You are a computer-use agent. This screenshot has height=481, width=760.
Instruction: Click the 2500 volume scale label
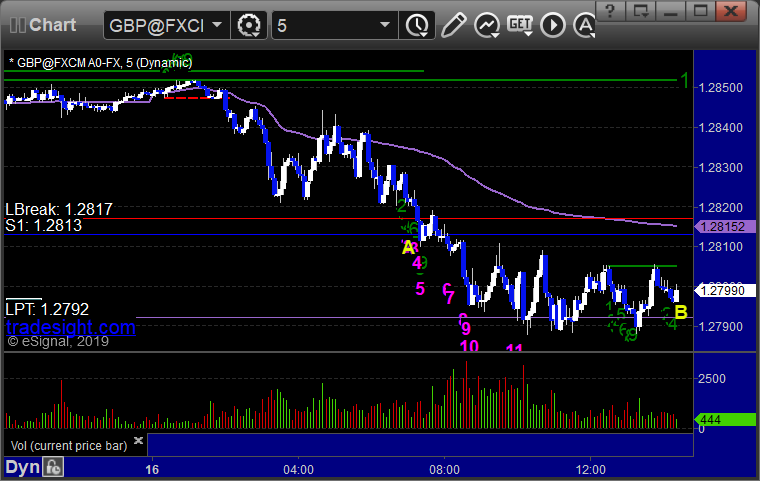[x=712, y=379]
